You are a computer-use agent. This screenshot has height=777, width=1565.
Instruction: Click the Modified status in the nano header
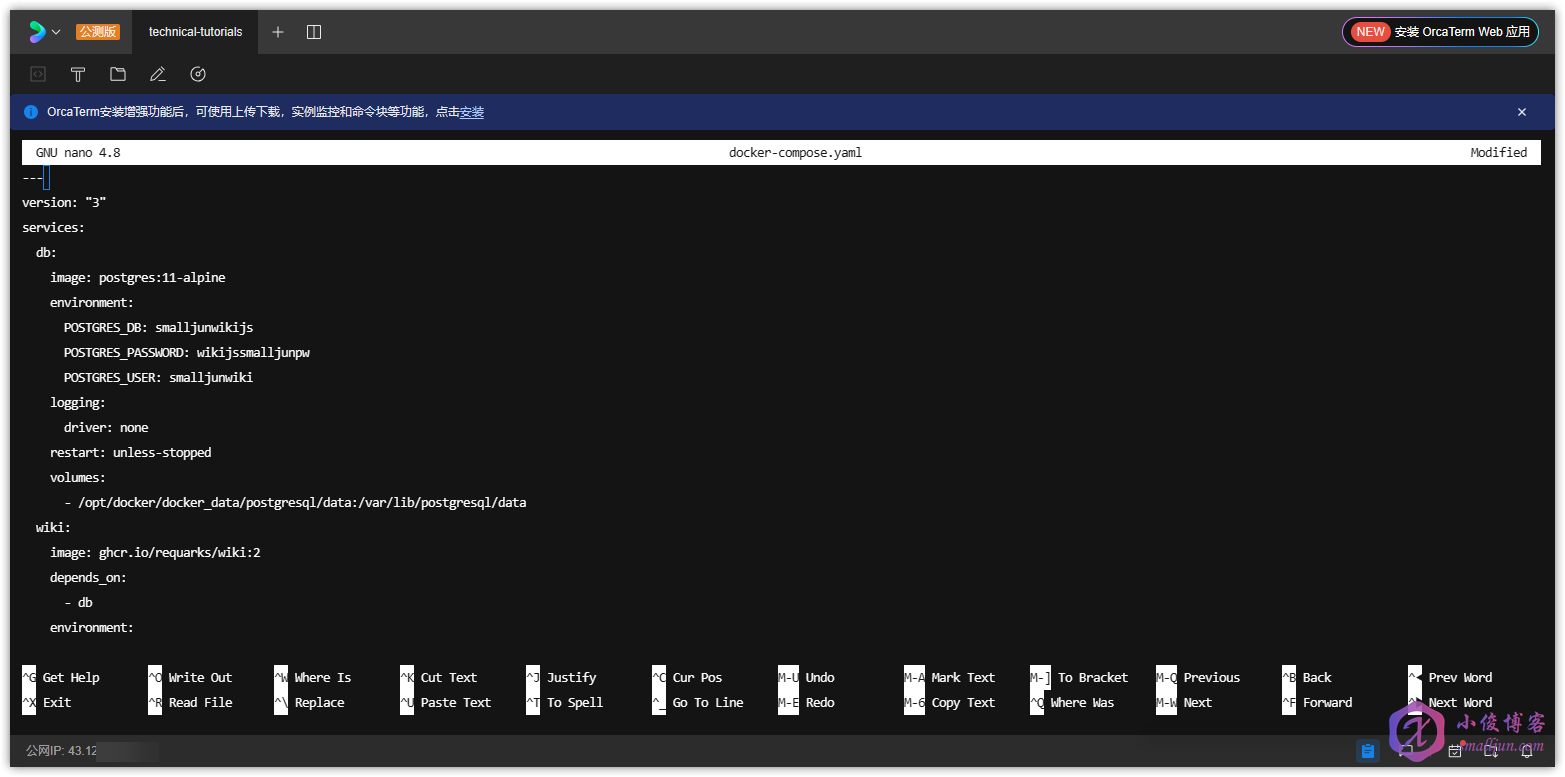pyautogui.click(x=1498, y=153)
